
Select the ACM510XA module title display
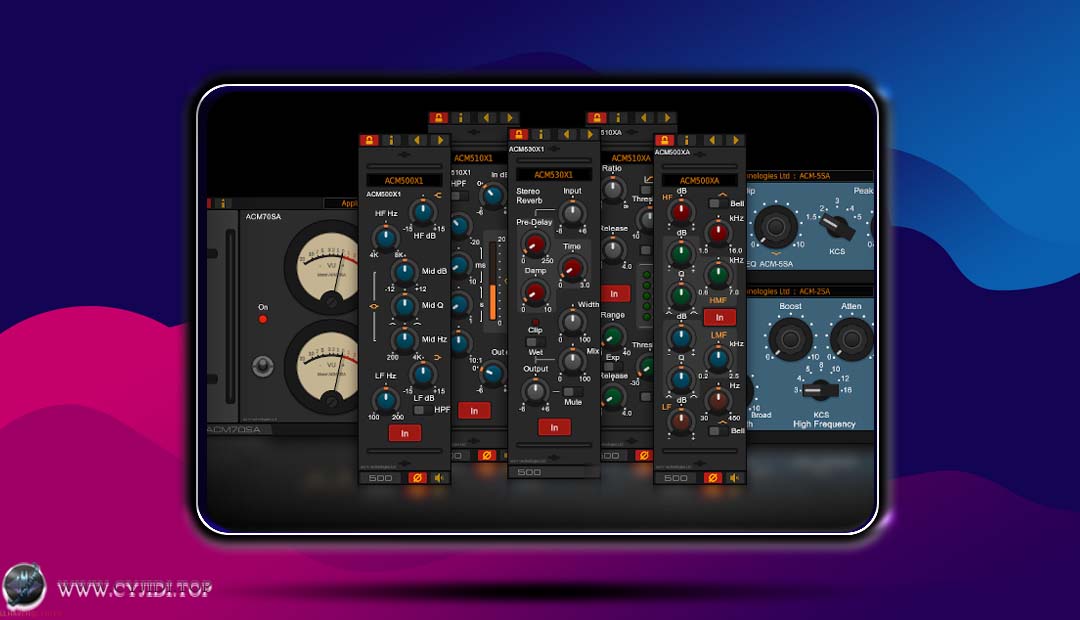tap(631, 158)
